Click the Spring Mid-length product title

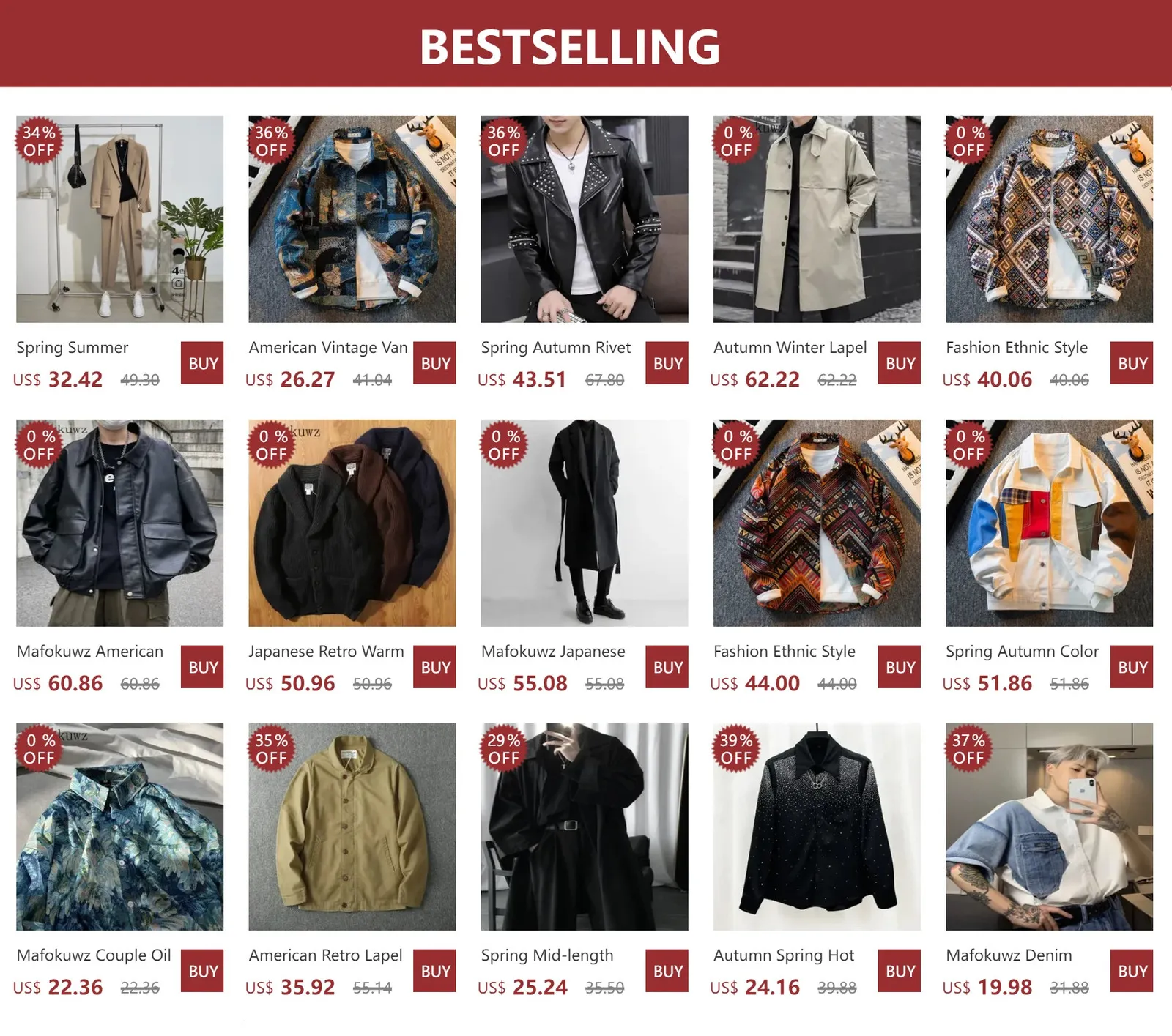tap(547, 955)
